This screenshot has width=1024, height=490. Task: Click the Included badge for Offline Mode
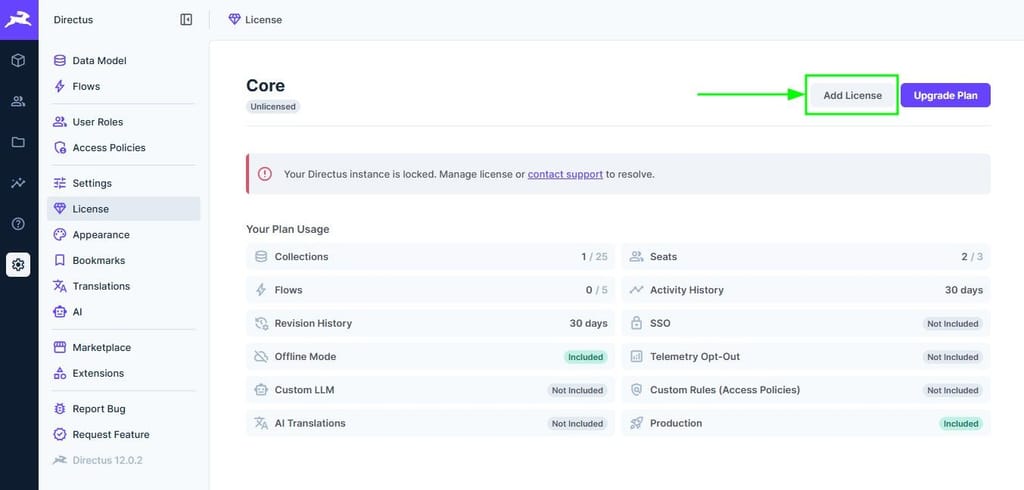(x=585, y=357)
